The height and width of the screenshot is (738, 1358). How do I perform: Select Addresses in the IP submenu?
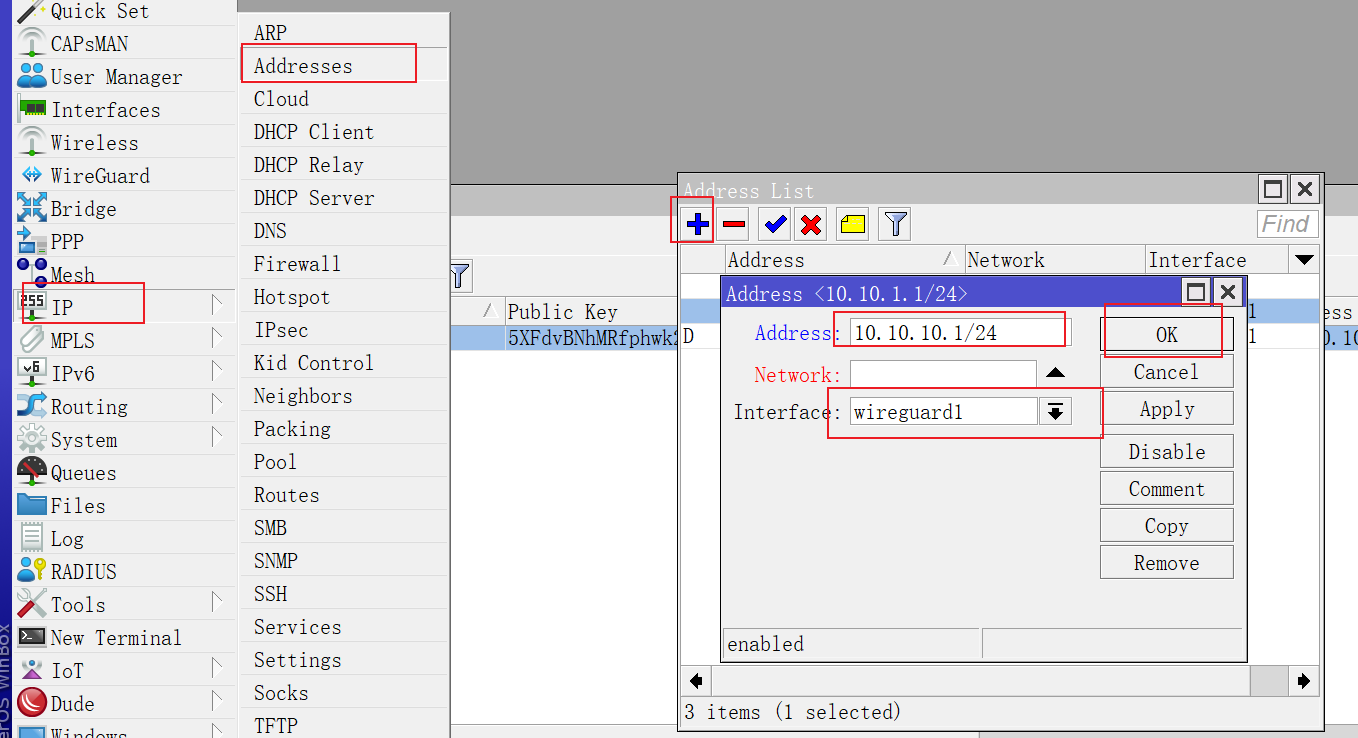coord(303,66)
